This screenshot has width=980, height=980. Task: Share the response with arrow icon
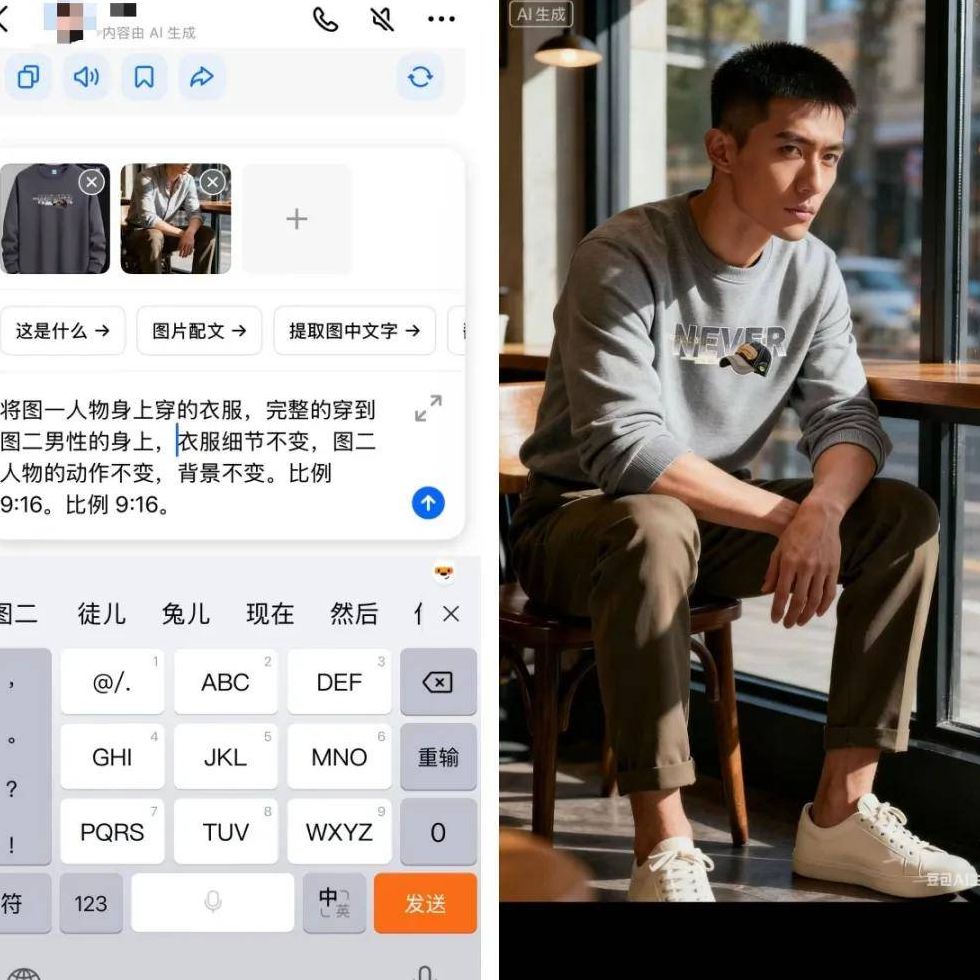[x=202, y=77]
